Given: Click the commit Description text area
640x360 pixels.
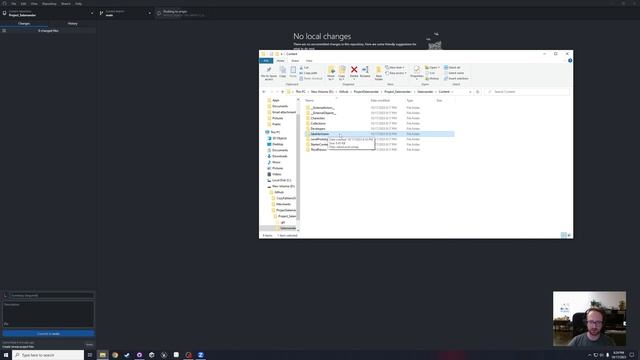Looking at the screenshot, I should pyautogui.click(x=48, y=313).
